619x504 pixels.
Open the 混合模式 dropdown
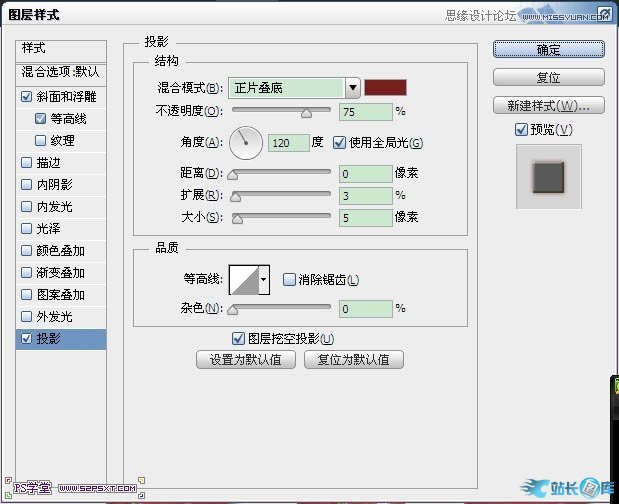tap(293, 87)
